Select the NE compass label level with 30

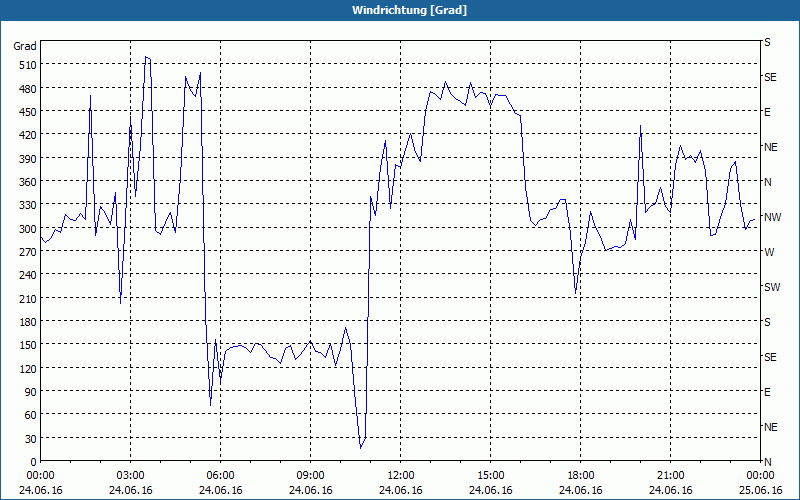[770, 427]
